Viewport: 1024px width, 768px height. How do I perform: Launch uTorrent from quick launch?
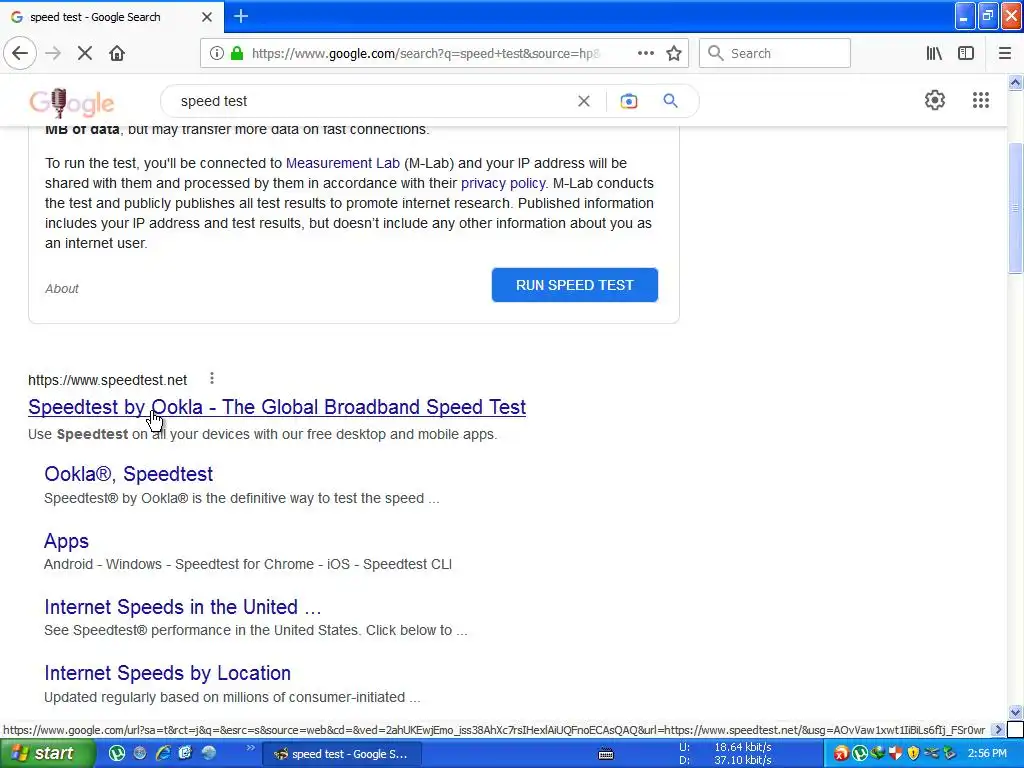(117, 754)
